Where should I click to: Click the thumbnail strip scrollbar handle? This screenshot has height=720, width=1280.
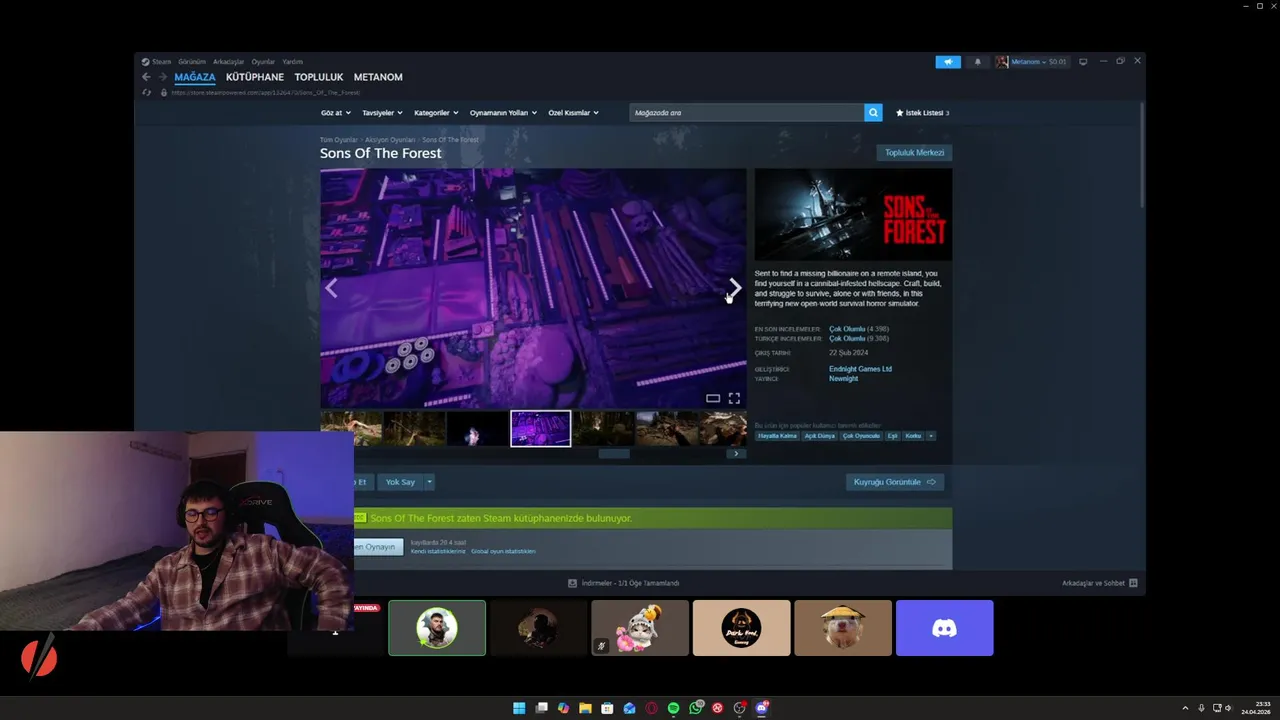[x=614, y=454]
